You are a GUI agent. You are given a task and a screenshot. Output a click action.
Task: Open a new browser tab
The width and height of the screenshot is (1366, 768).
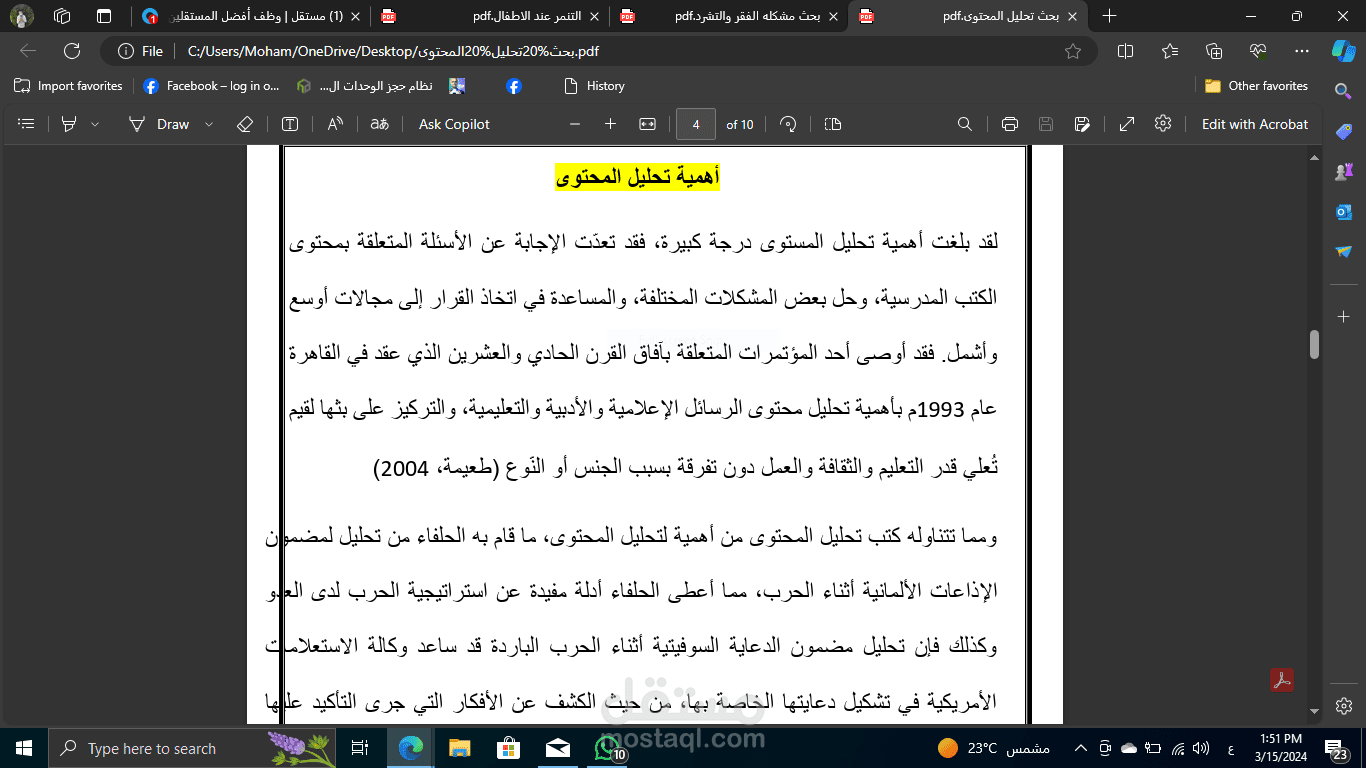click(1109, 16)
